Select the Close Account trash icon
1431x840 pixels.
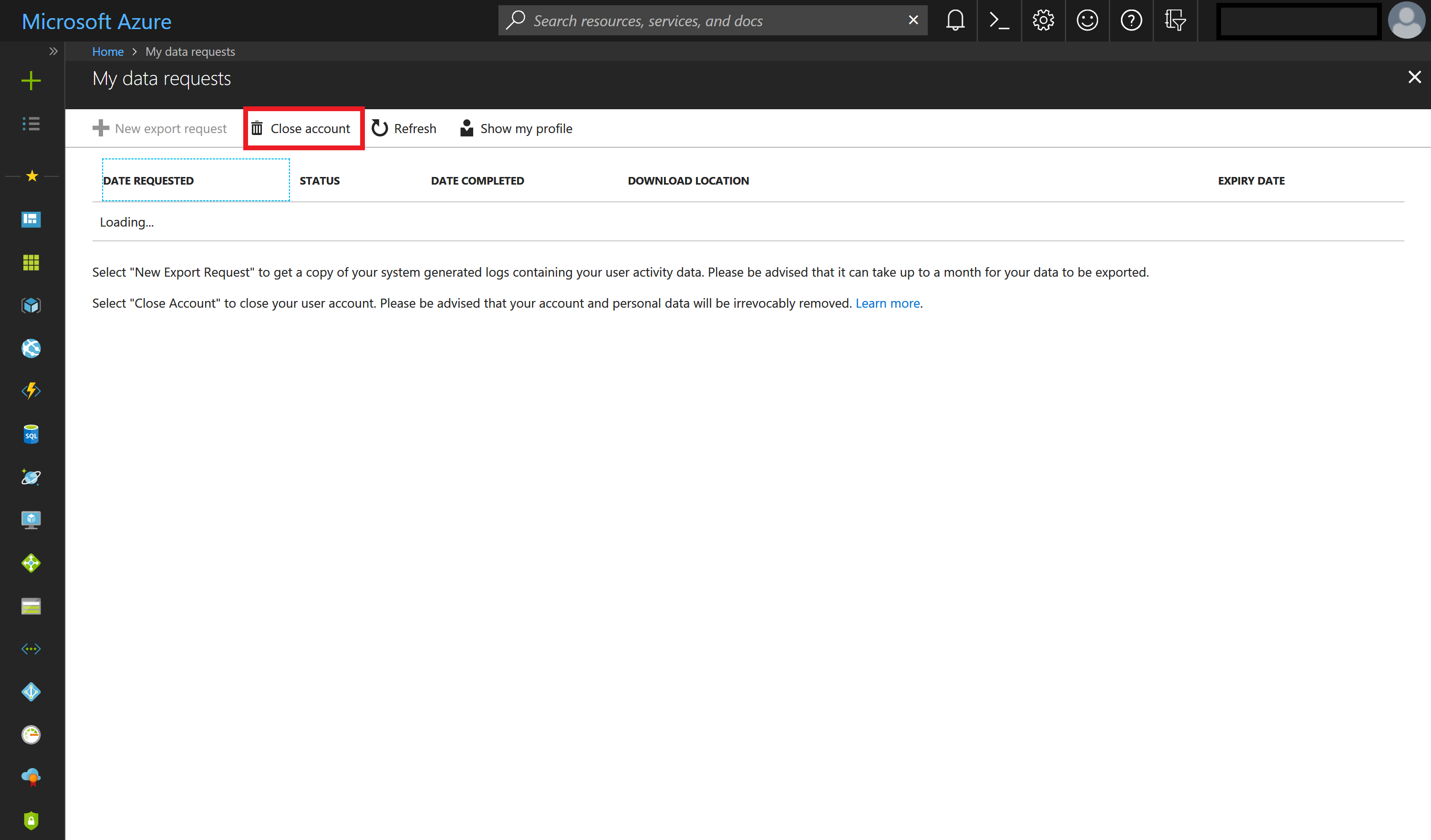pos(259,128)
